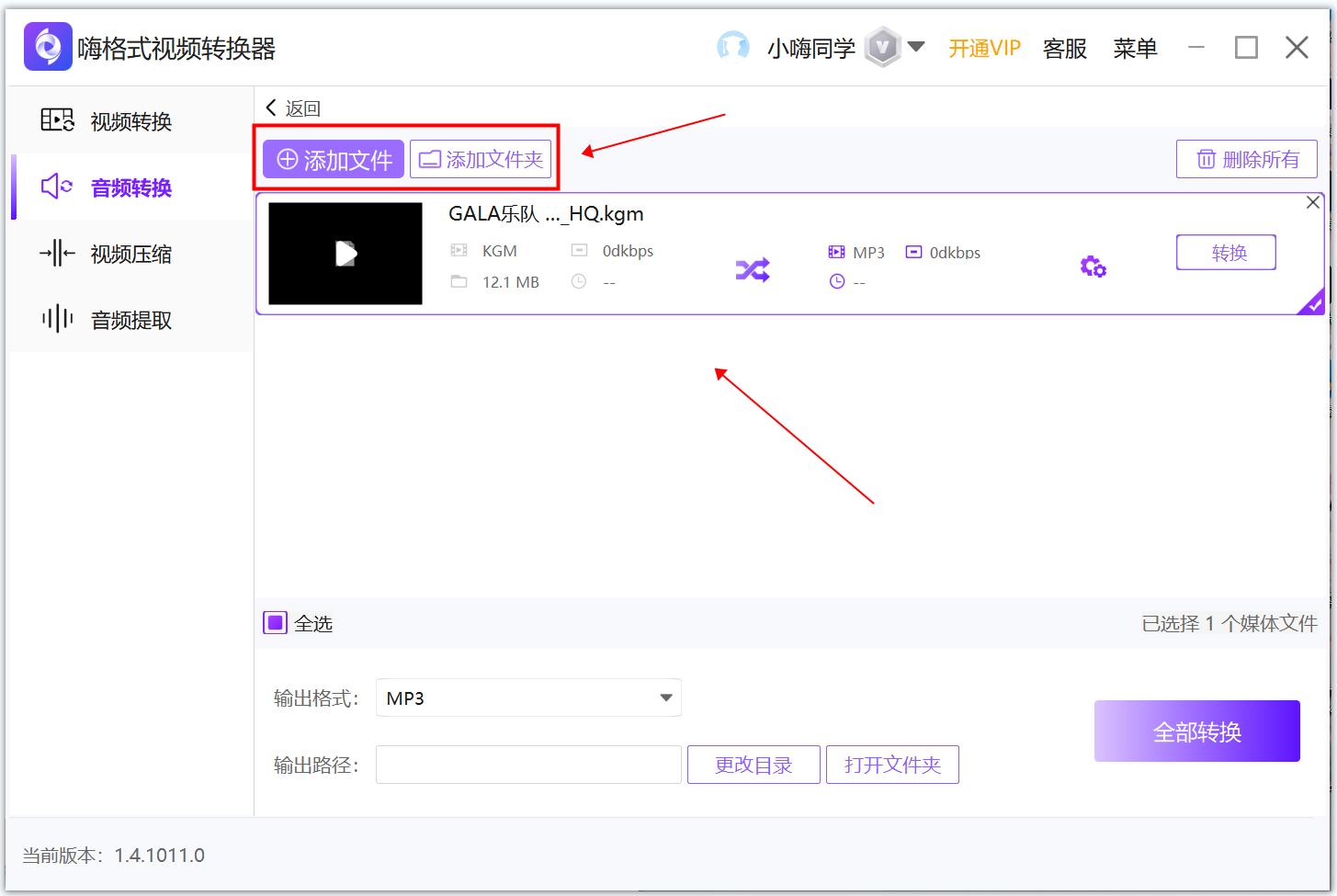Select the 音频提取 feature
1337x896 pixels.
click(x=57, y=320)
